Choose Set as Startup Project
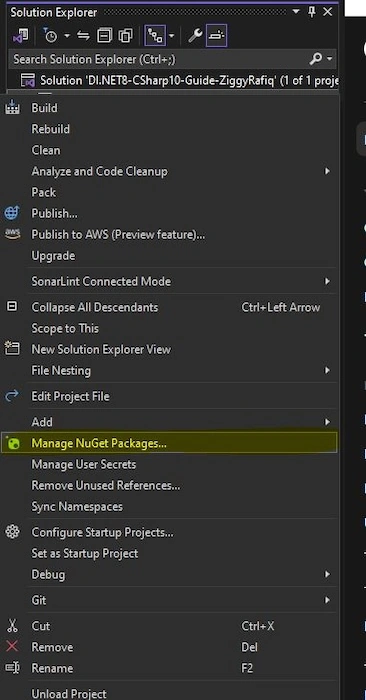 tap(84, 554)
